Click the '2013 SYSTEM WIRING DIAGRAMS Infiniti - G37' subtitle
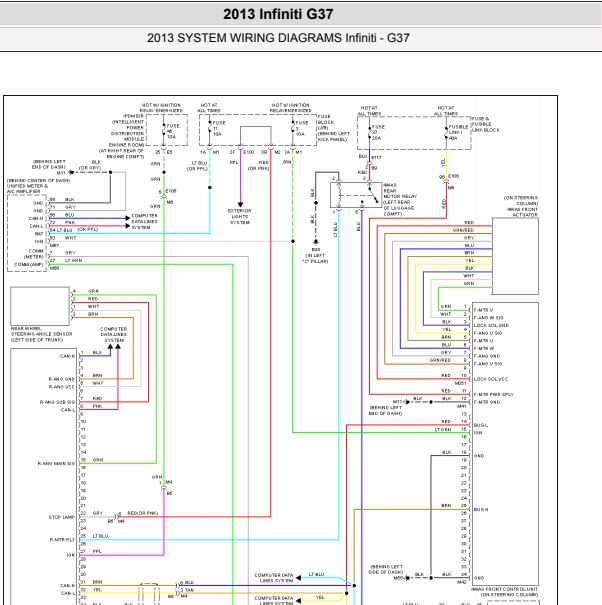 click(278, 38)
